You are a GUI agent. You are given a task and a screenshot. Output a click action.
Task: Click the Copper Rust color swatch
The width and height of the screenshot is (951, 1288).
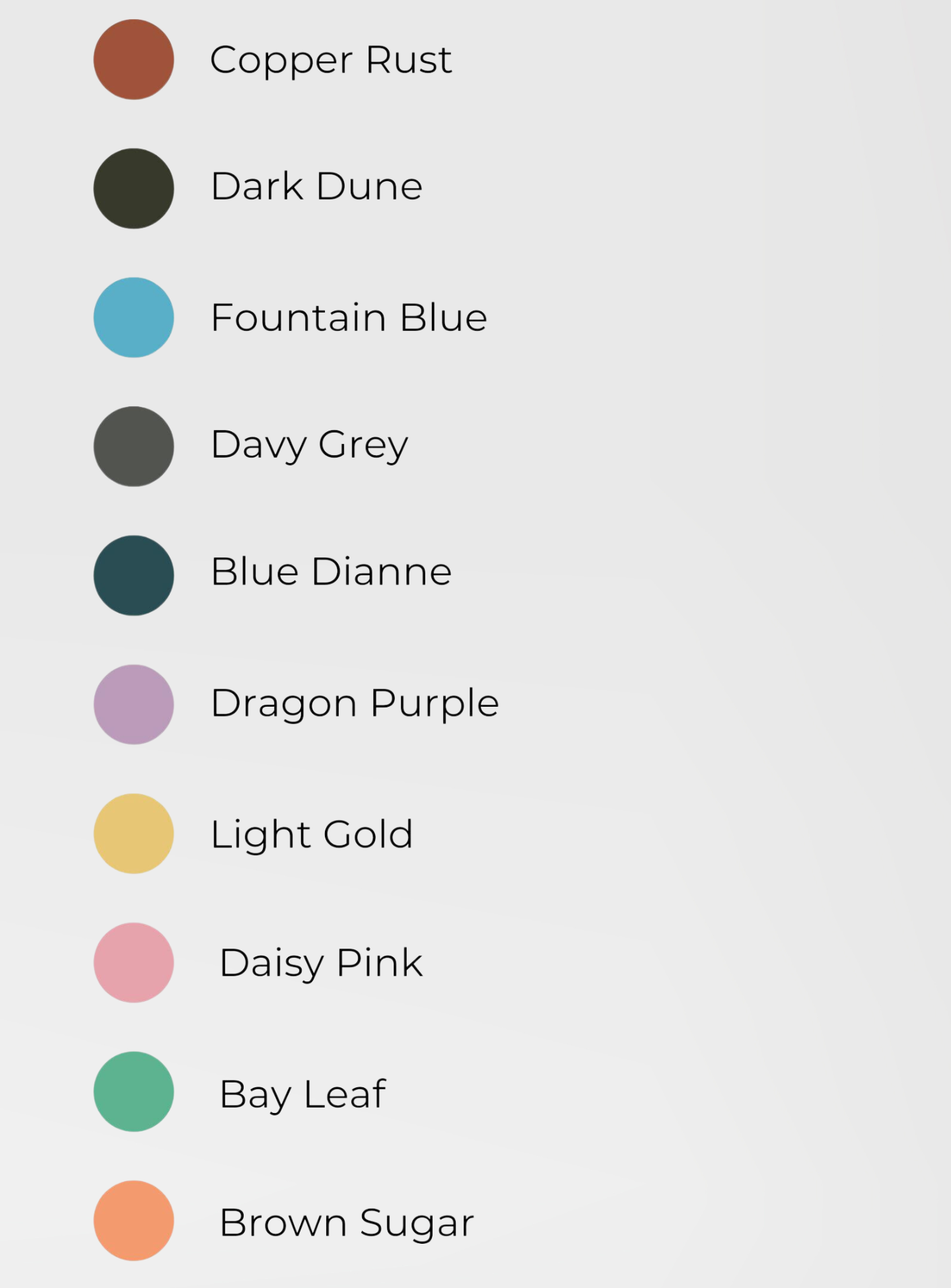coord(133,59)
